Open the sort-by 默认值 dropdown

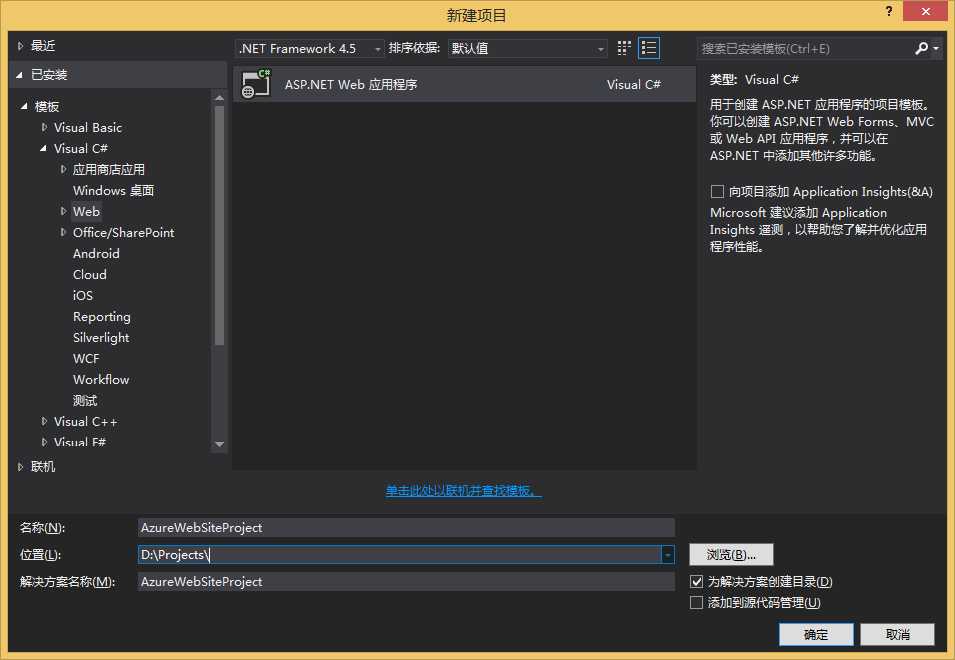point(527,48)
